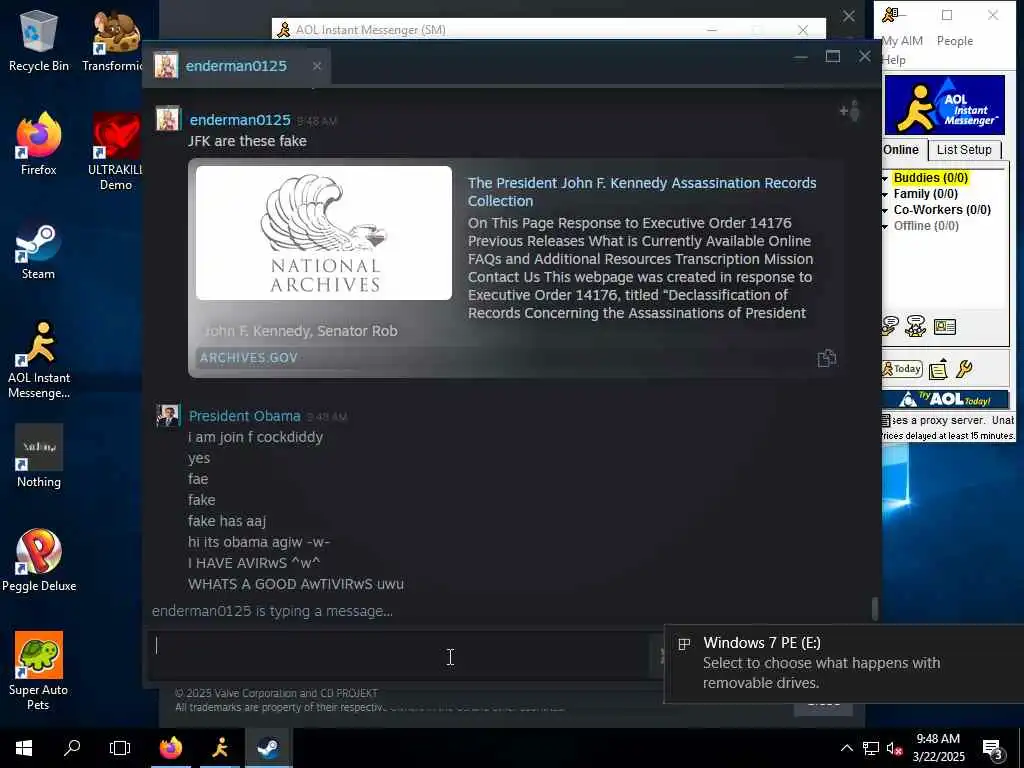The width and height of the screenshot is (1024, 768).
Task: Open the Nothing desktop shortcut
Action: pyautogui.click(x=39, y=456)
